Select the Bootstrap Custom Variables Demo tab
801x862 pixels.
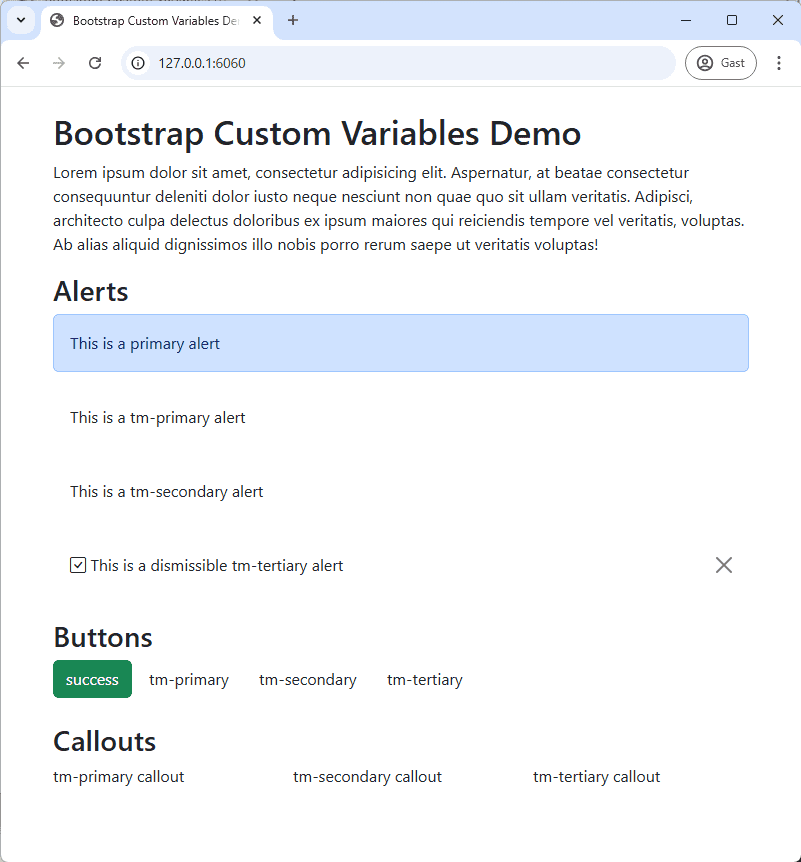pyautogui.click(x=157, y=21)
